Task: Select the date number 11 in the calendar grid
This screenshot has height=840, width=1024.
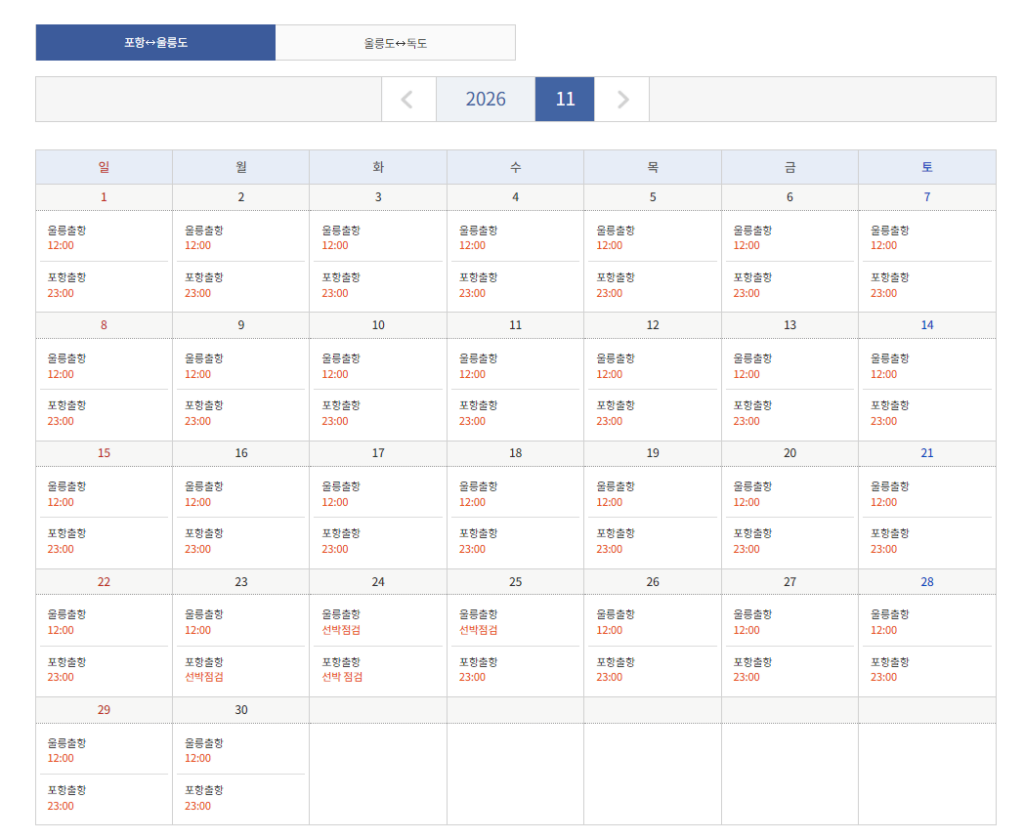Action: (x=515, y=325)
